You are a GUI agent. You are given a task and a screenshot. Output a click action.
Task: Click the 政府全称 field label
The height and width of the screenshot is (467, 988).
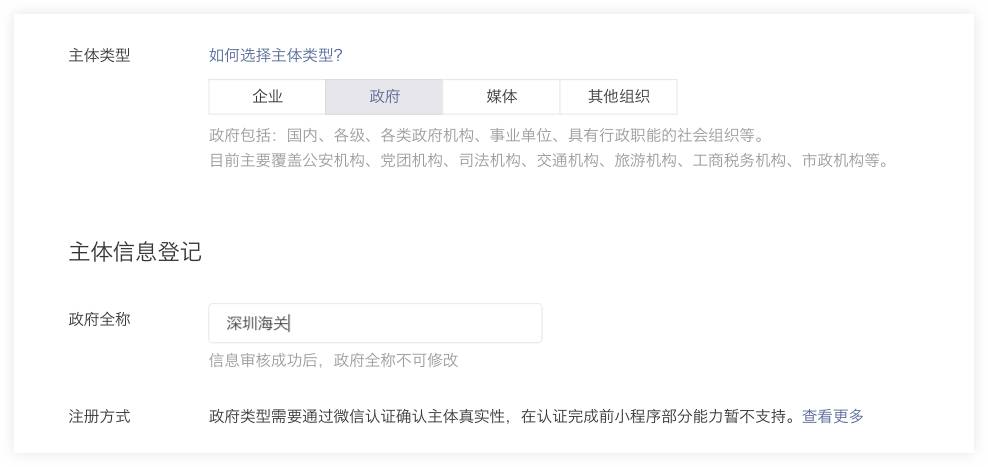tap(99, 320)
